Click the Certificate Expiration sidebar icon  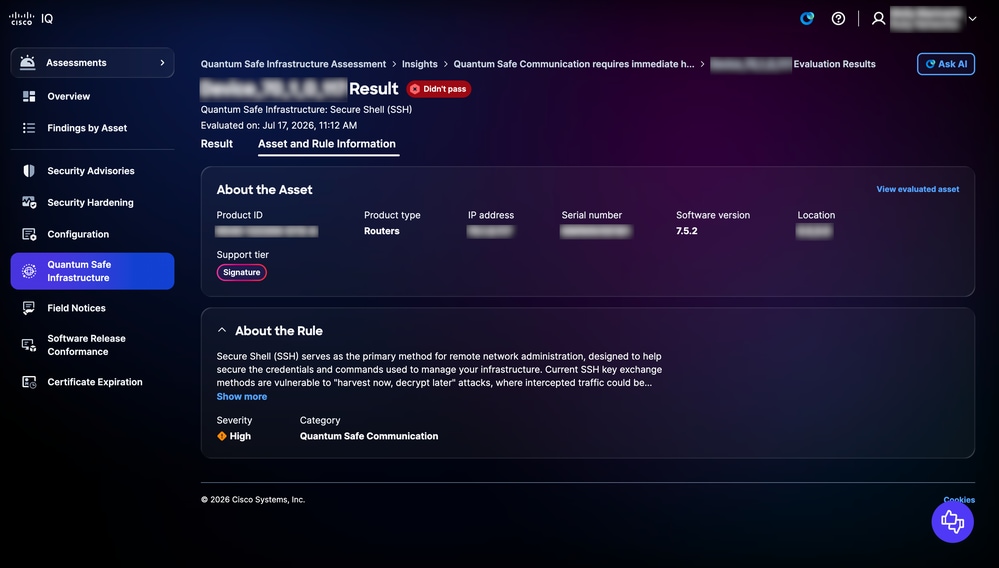[29, 382]
